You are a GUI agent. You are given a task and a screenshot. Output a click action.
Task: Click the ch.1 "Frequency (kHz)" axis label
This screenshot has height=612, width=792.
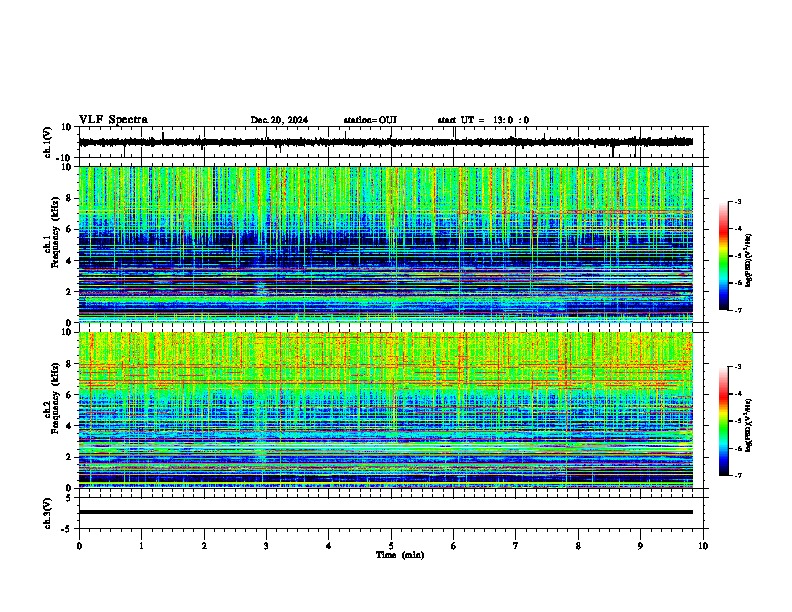55,233
